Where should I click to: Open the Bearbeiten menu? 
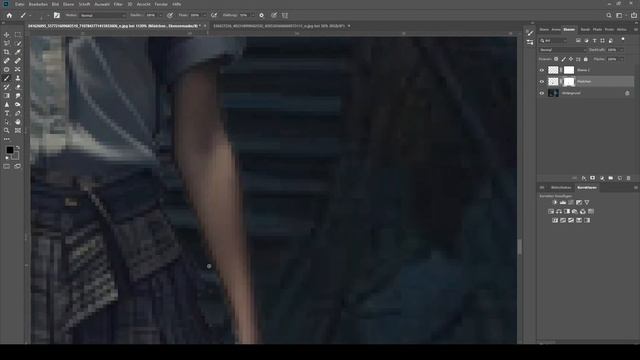pyautogui.click(x=38, y=4)
